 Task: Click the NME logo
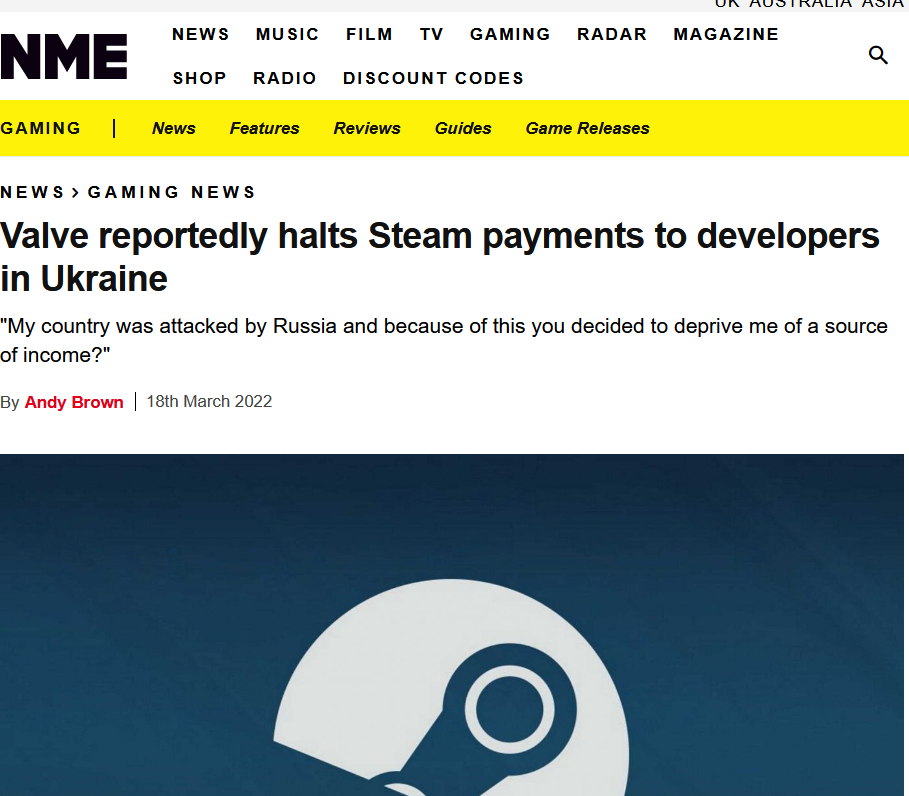[64, 56]
